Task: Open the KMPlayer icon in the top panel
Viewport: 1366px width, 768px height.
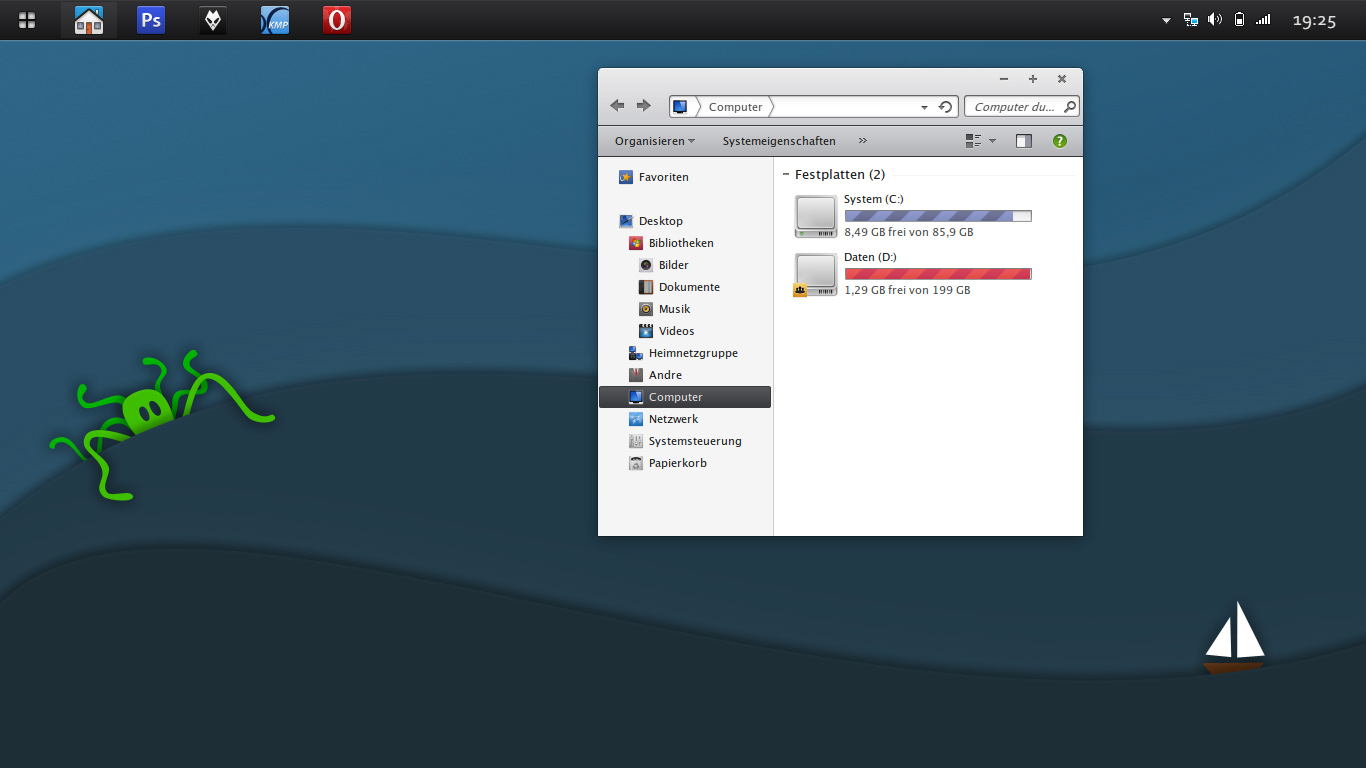Action: tap(275, 20)
